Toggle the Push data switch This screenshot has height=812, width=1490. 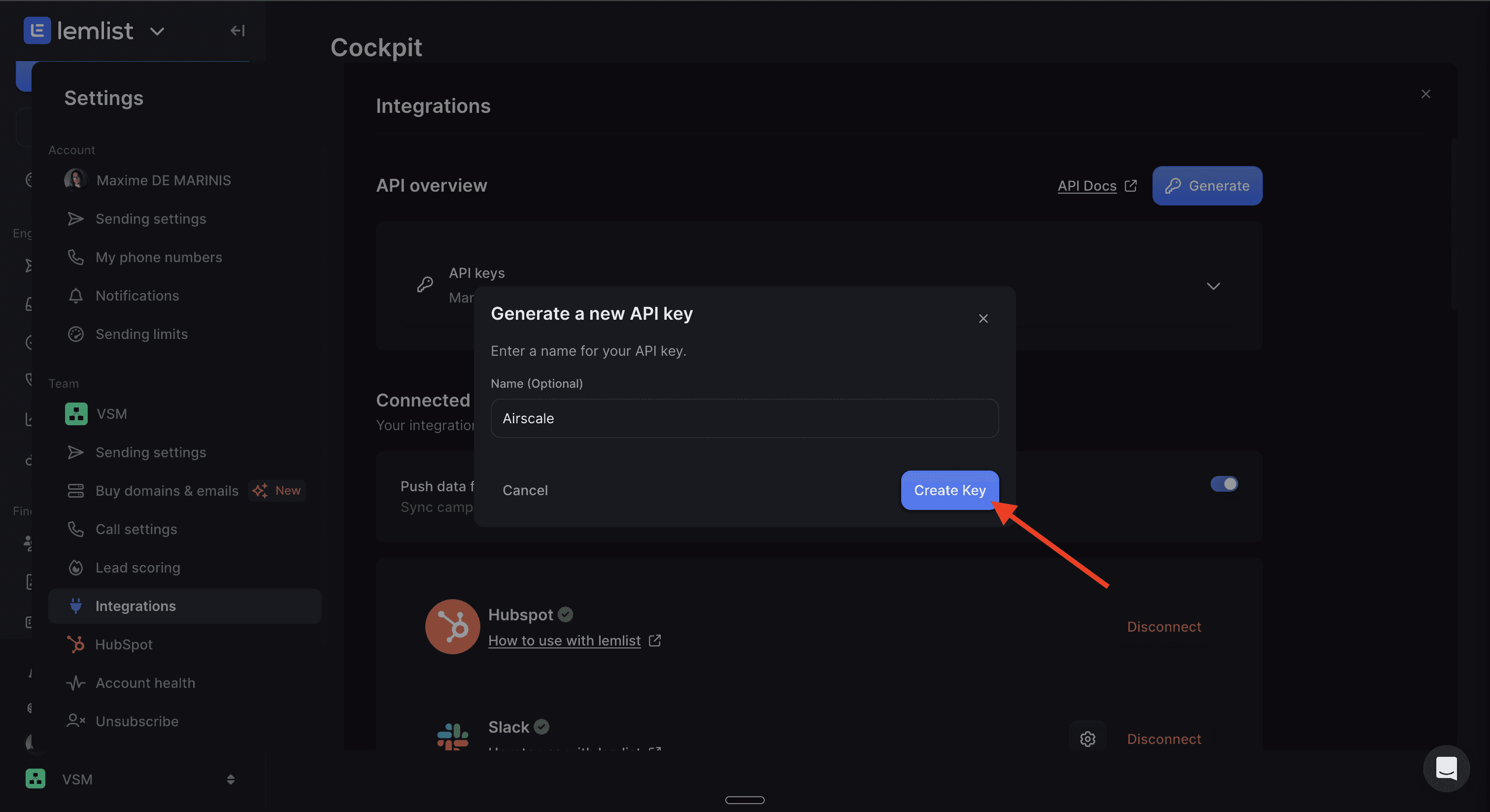[x=1223, y=483]
